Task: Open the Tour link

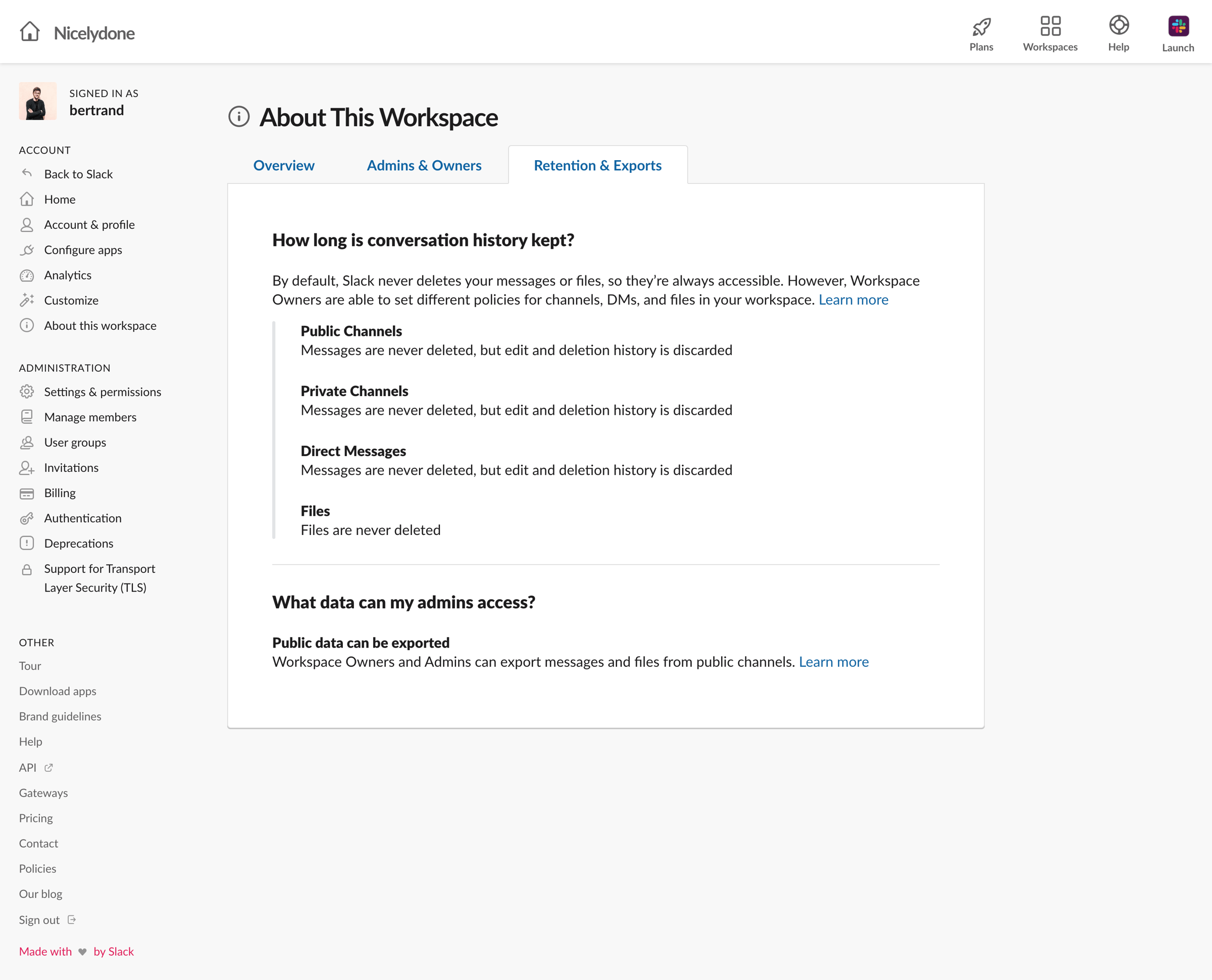Action: click(x=30, y=666)
